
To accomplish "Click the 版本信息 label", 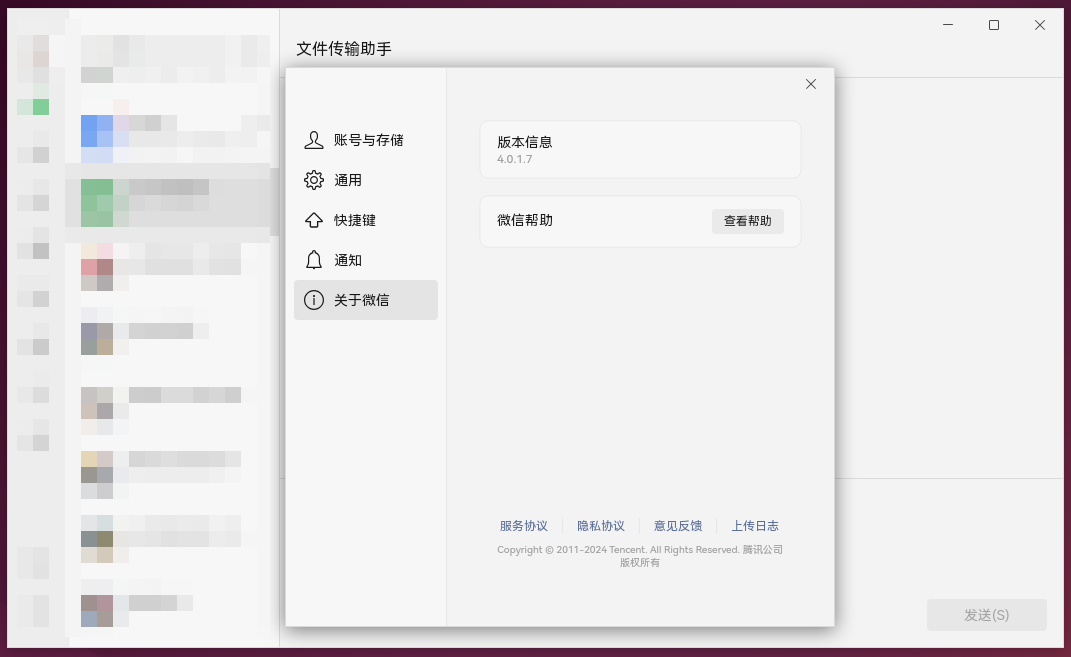I will [525, 142].
